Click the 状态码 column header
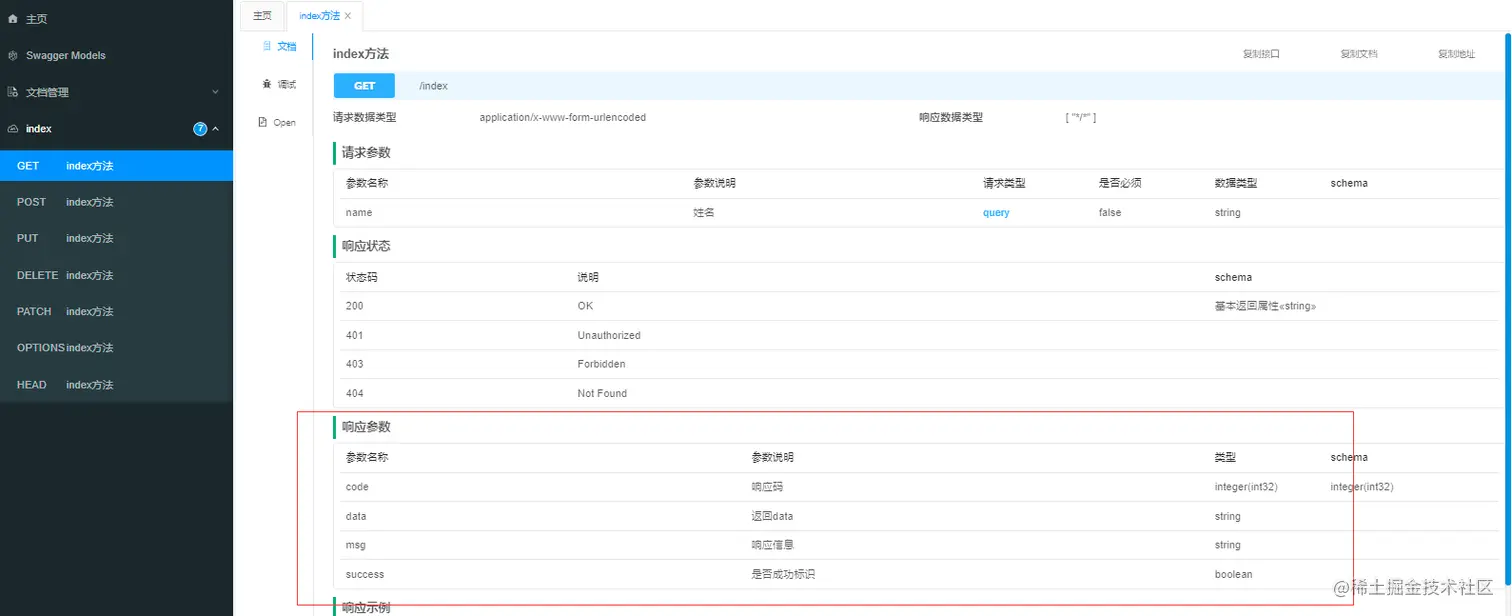The height and width of the screenshot is (616, 1512). click(361, 277)
